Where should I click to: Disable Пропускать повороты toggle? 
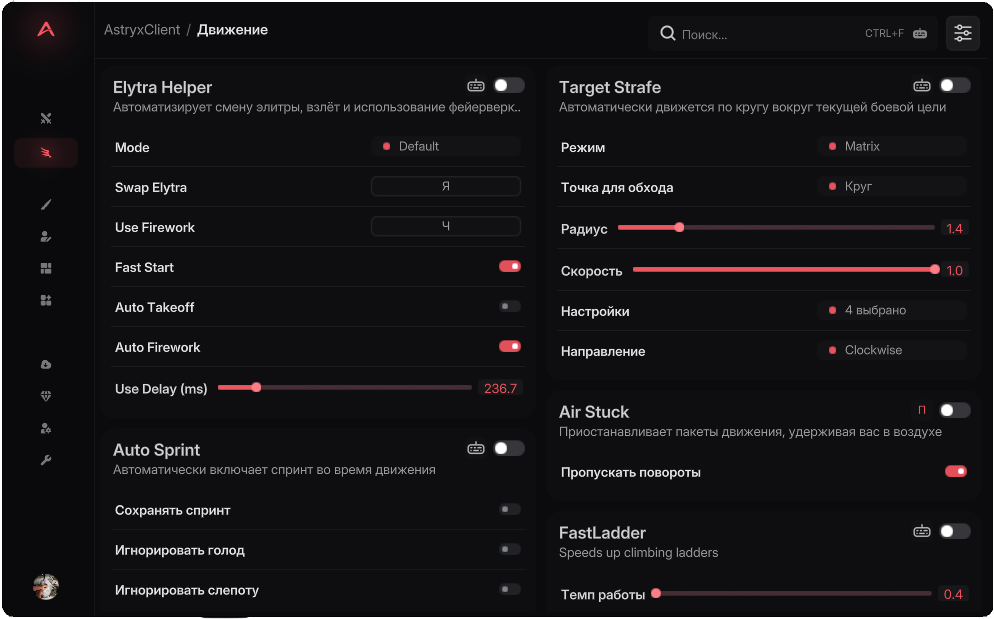click(x=956, y=471)
